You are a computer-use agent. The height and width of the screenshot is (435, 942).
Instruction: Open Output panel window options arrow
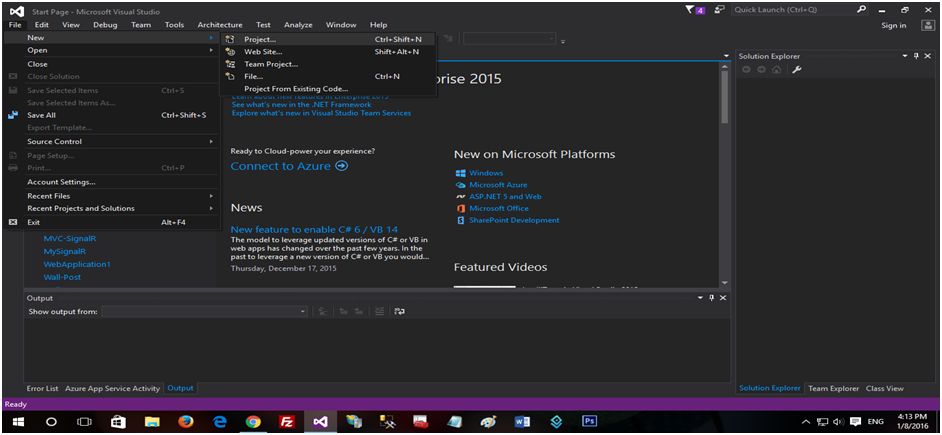(700, 298)
